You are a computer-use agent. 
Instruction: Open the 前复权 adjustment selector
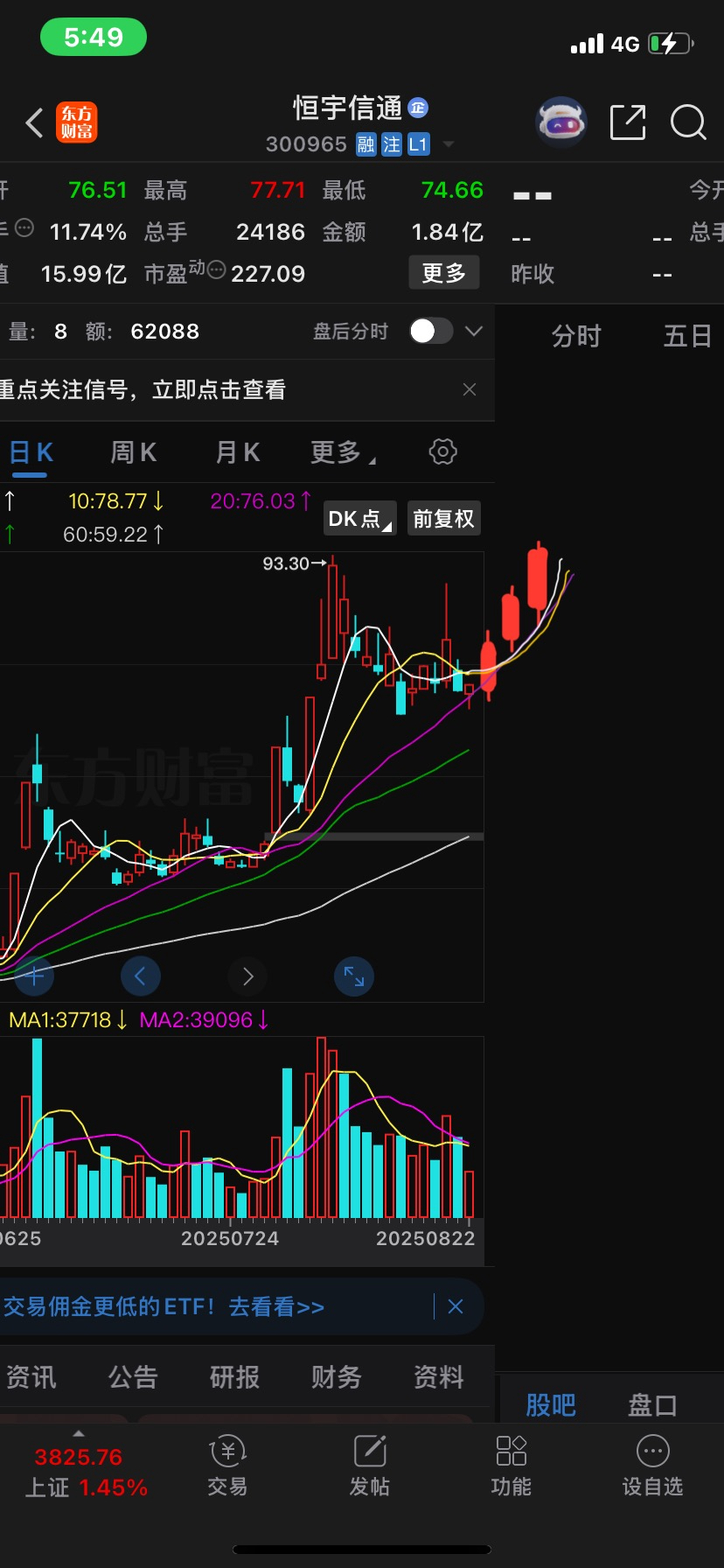point(443,519)
